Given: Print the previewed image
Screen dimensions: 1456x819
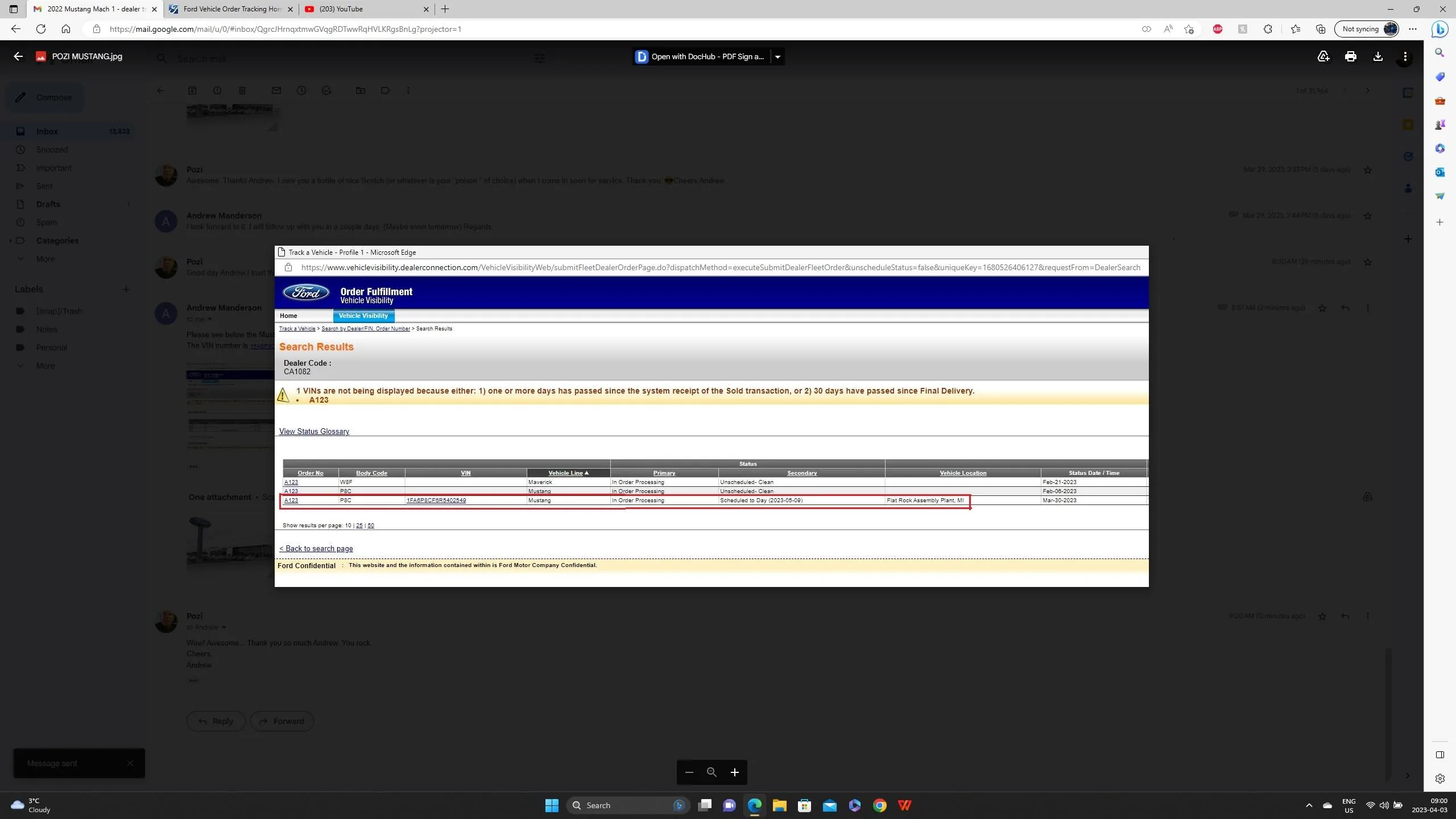Looking at the screenshot, I should (1350, 56).
